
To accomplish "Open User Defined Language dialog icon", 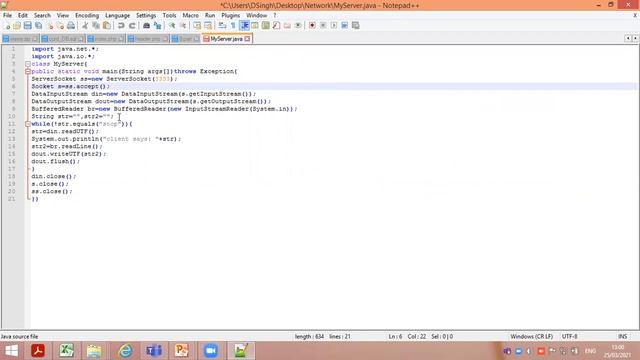I will pos(255,25).
